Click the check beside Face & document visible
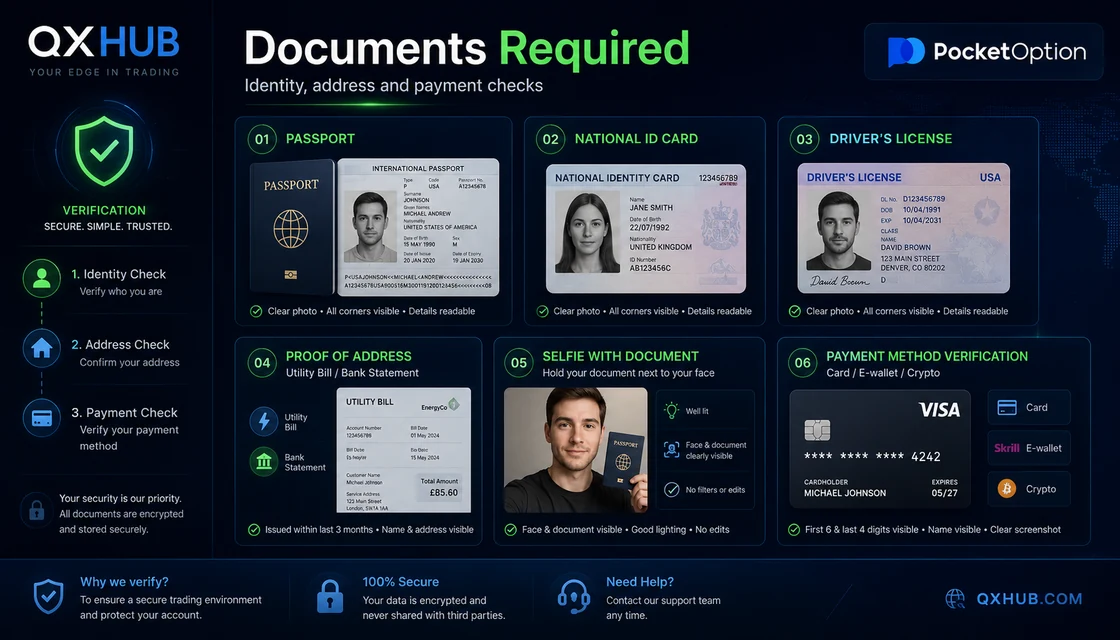This screenshot has height=640, width=1120. coord(511,529)
